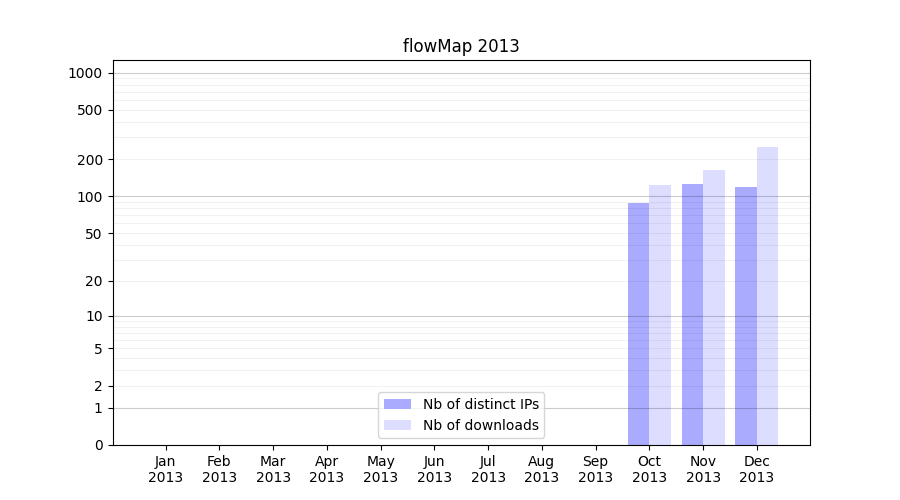Select the "Dec 2013" x-axis label

(756, 469)
